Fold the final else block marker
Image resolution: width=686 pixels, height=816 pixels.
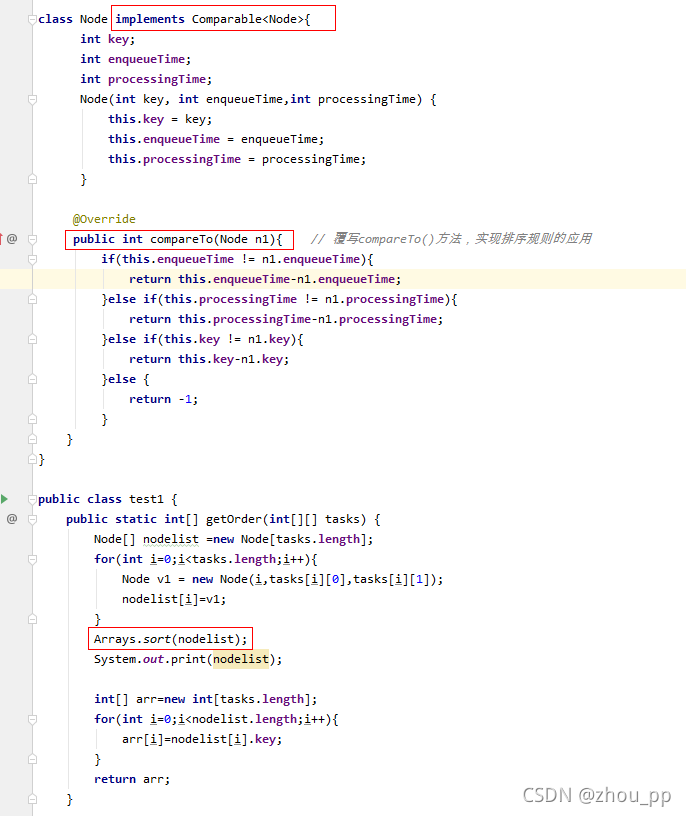[x=32, y=379]
